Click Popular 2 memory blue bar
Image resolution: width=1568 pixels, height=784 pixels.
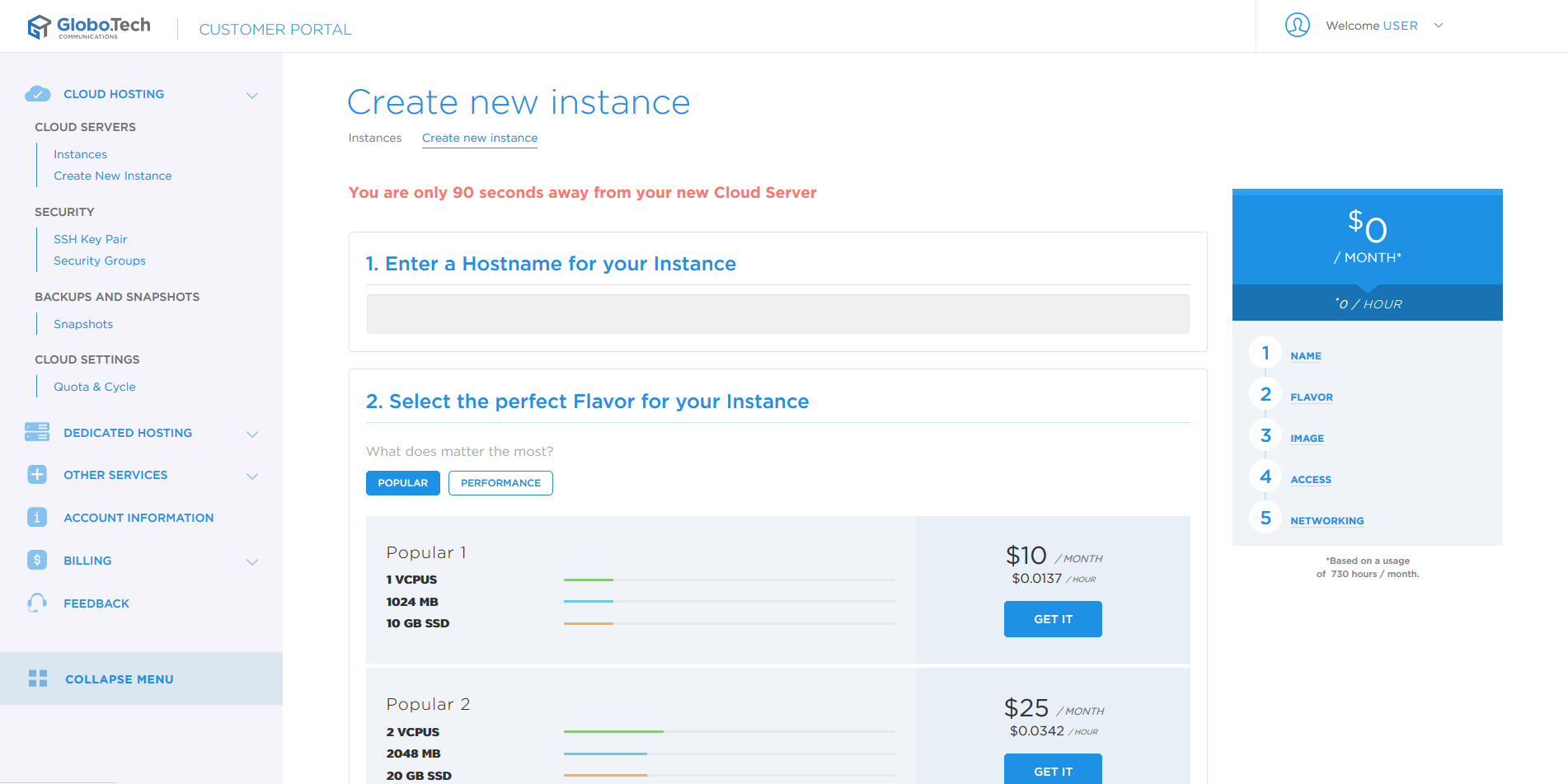pos(605,753)
